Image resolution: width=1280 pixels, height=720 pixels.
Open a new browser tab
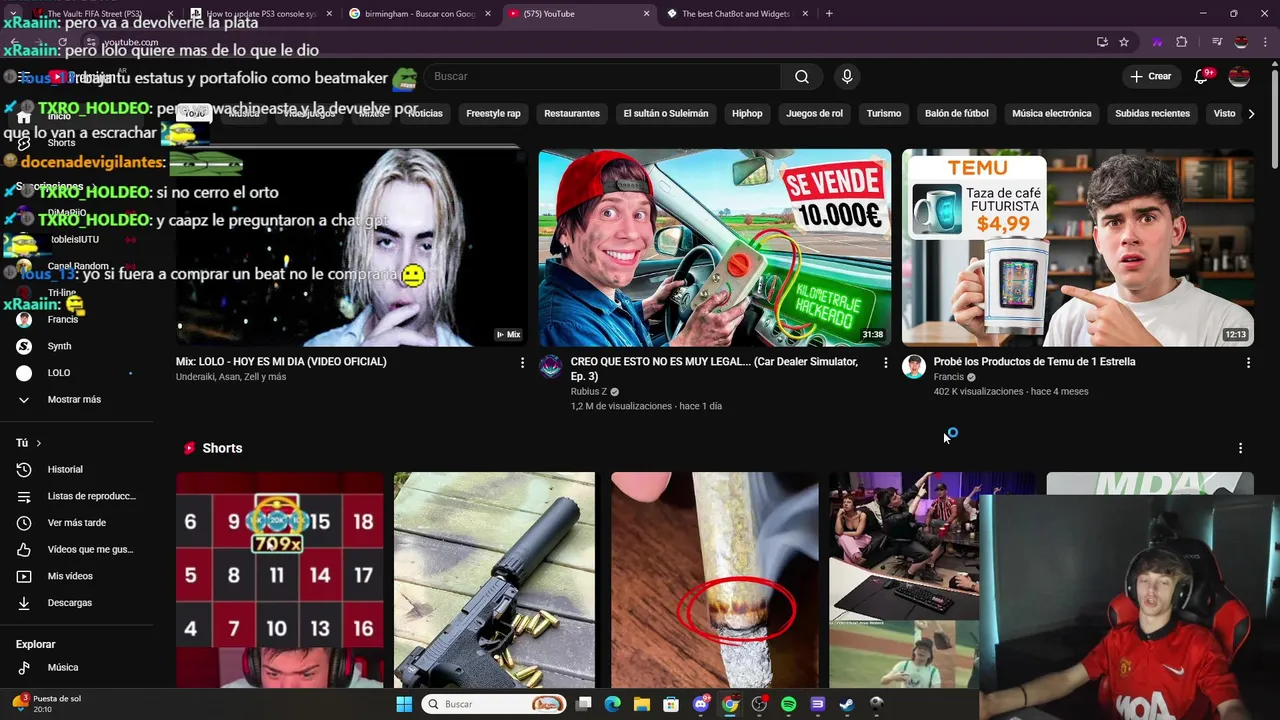pyautogui.click(x=829, y=14)
